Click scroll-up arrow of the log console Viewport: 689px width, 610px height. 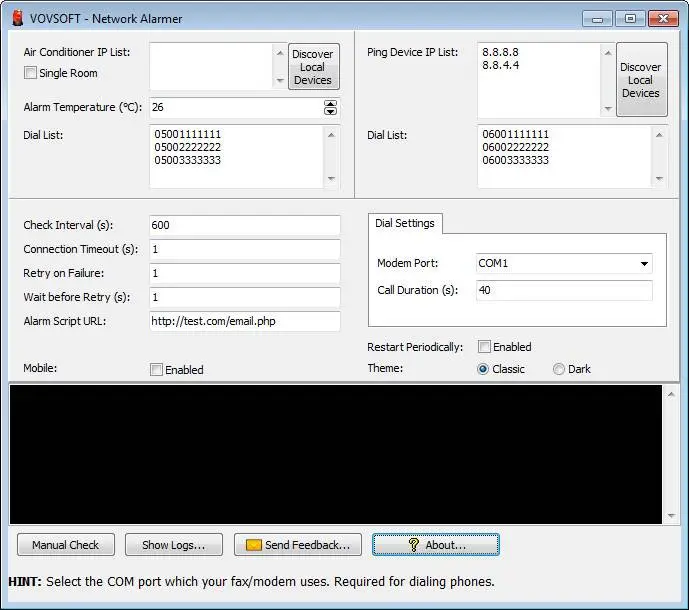[671, 395]
